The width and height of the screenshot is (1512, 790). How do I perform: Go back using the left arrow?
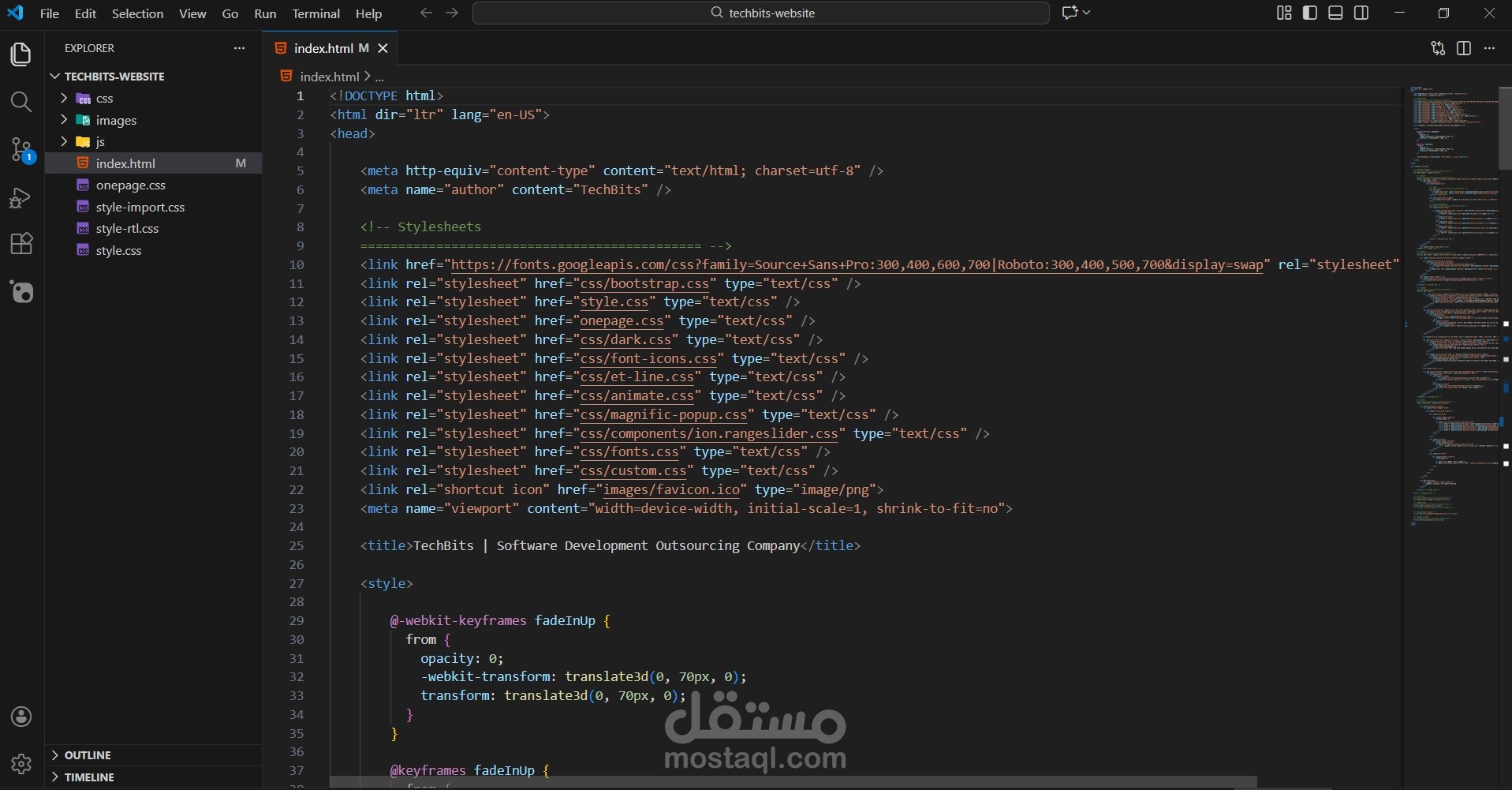point(426,13)
